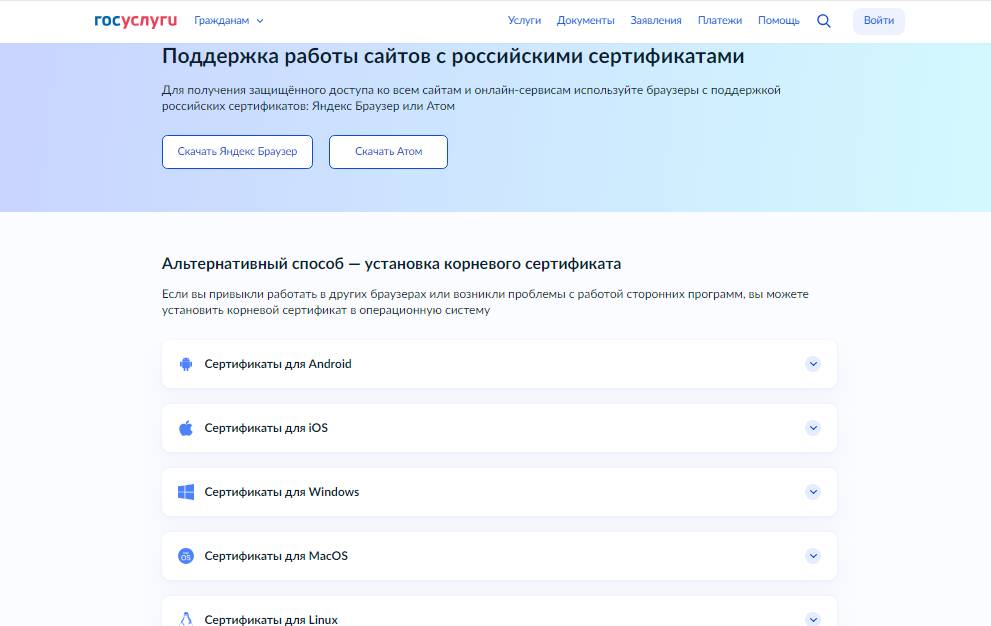Click the Linux penguin icon

(184, 620)
